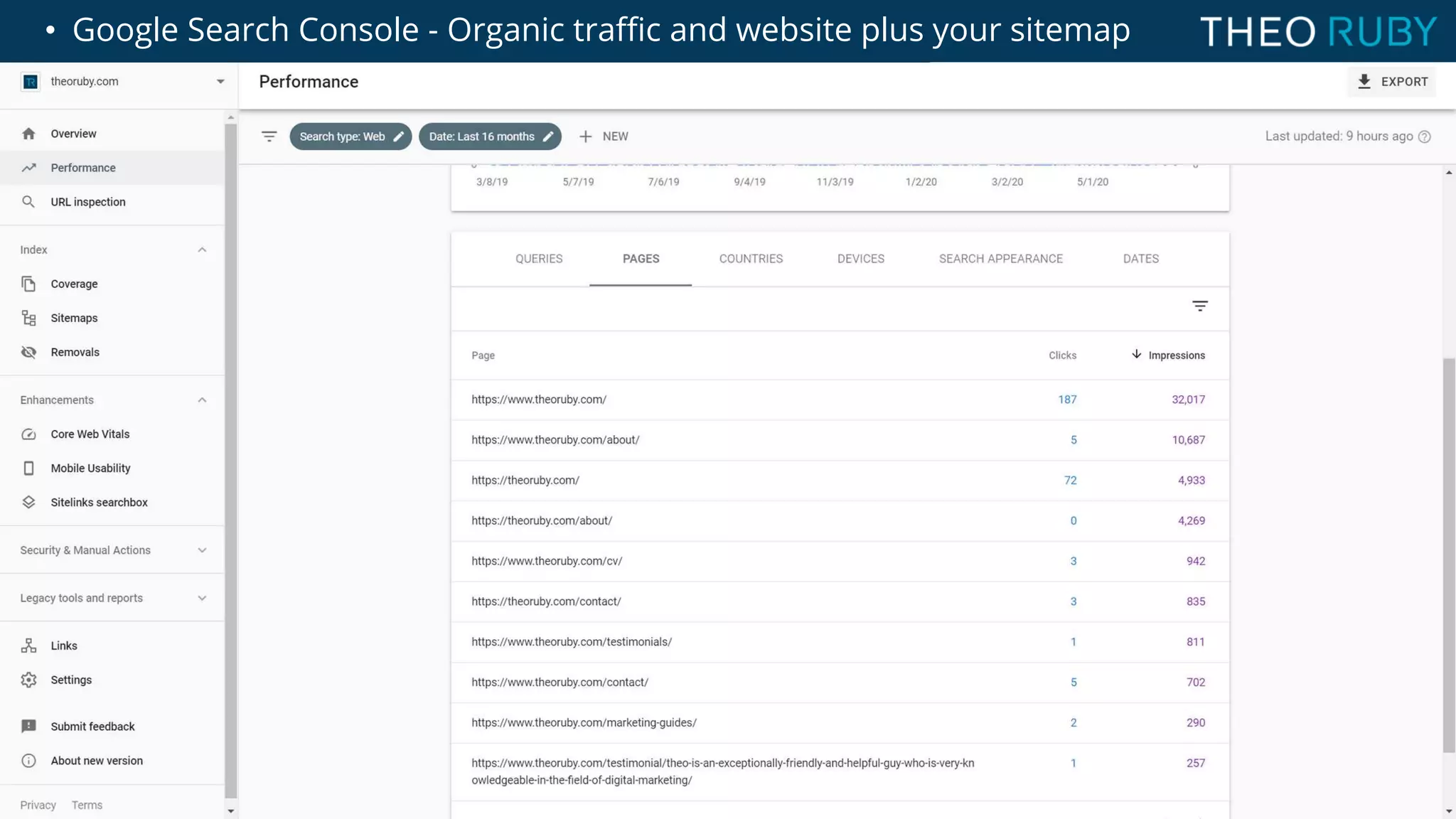Click the Core Web Vitals gauge icon
1456x819 pixels.
(x=28, y=434)
